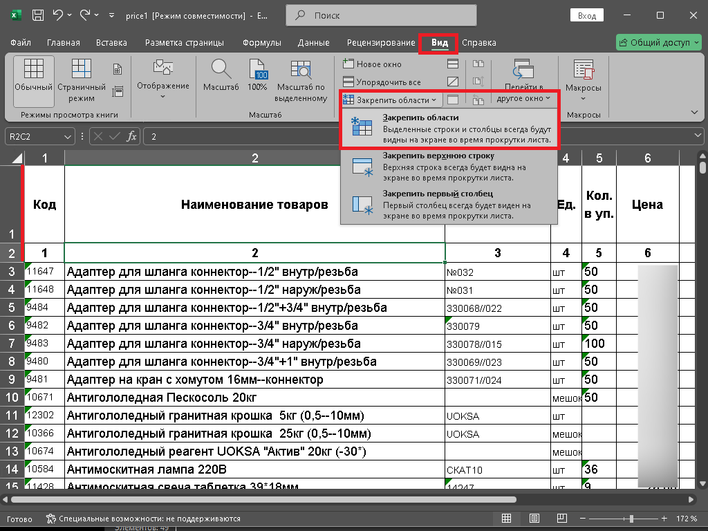Open the Redo history dropdown arrow

pyautogui.click(x=96, y=15)
